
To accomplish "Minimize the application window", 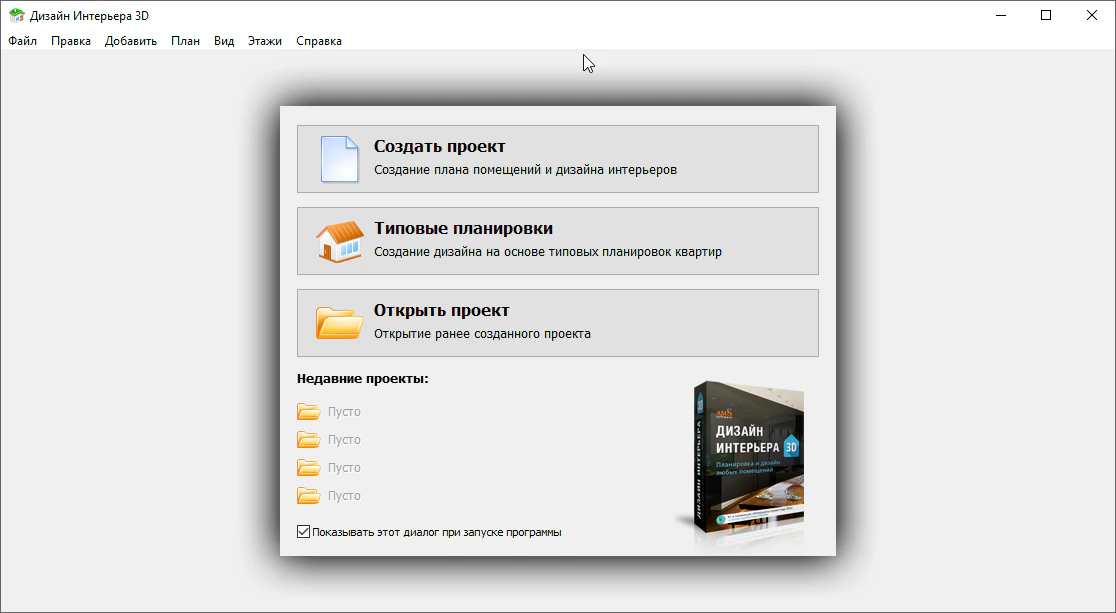I will coord(1000,15).
